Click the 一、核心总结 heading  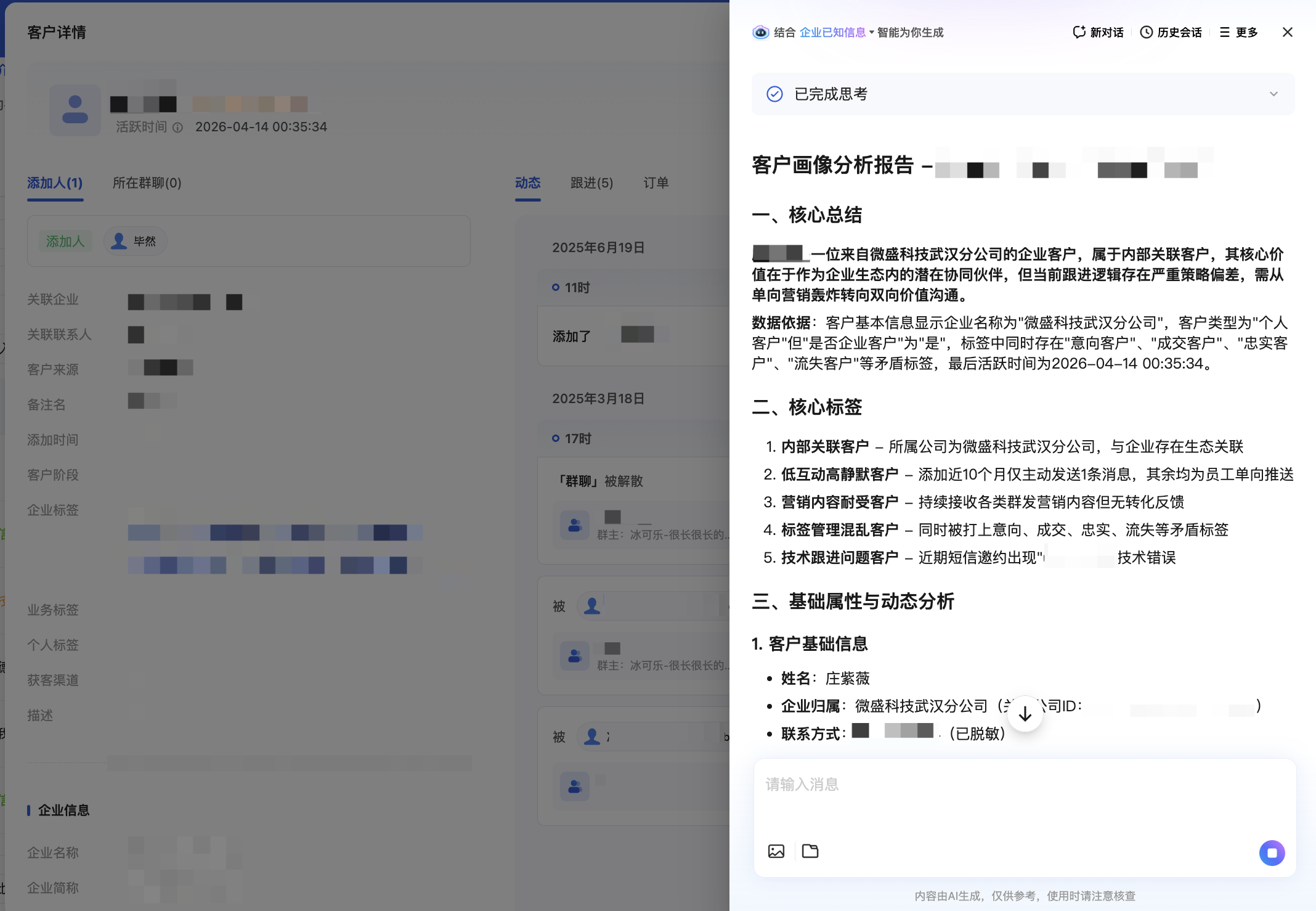(807, 215)
